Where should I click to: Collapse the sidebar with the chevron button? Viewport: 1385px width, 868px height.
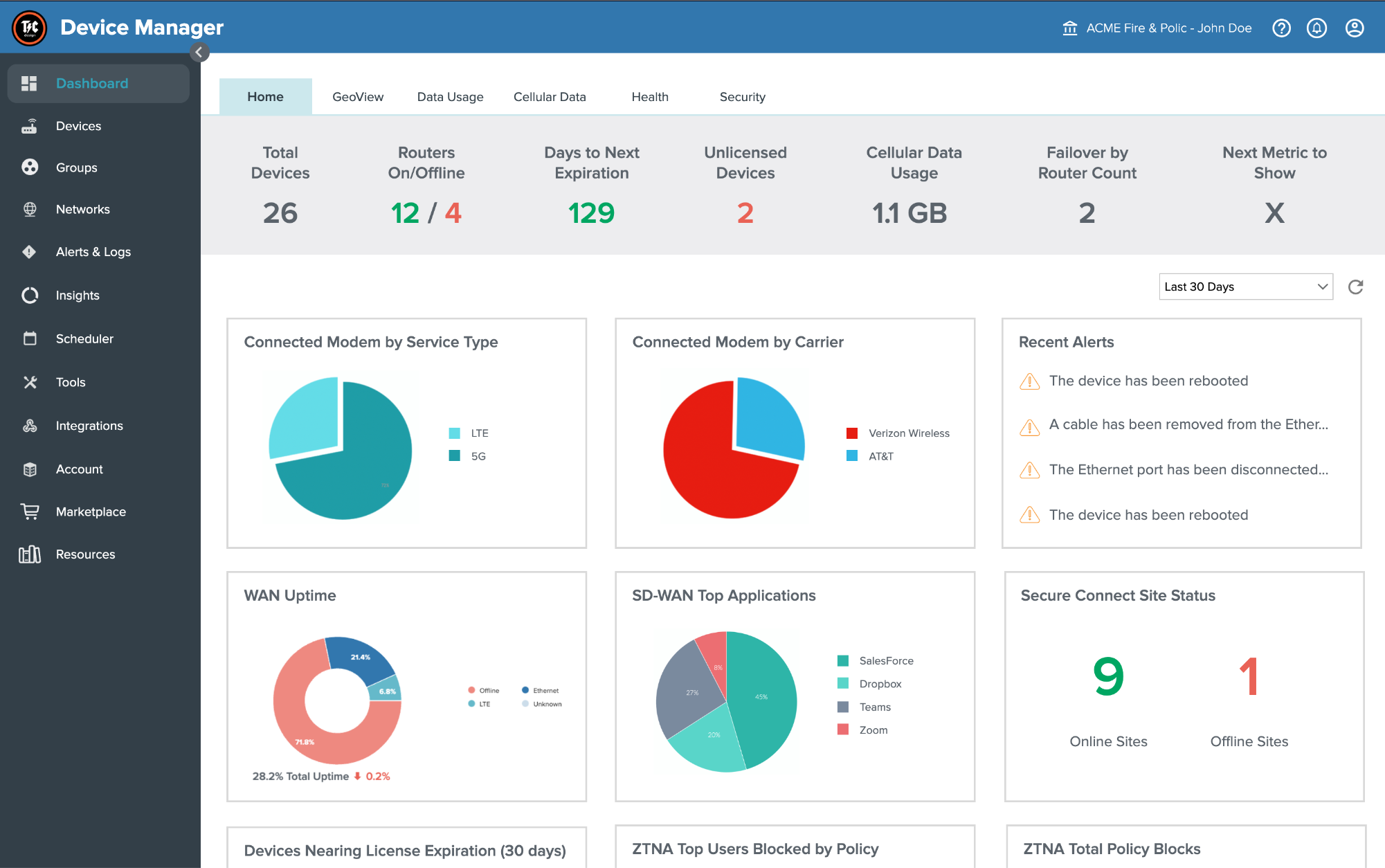(x=199, y=52)
